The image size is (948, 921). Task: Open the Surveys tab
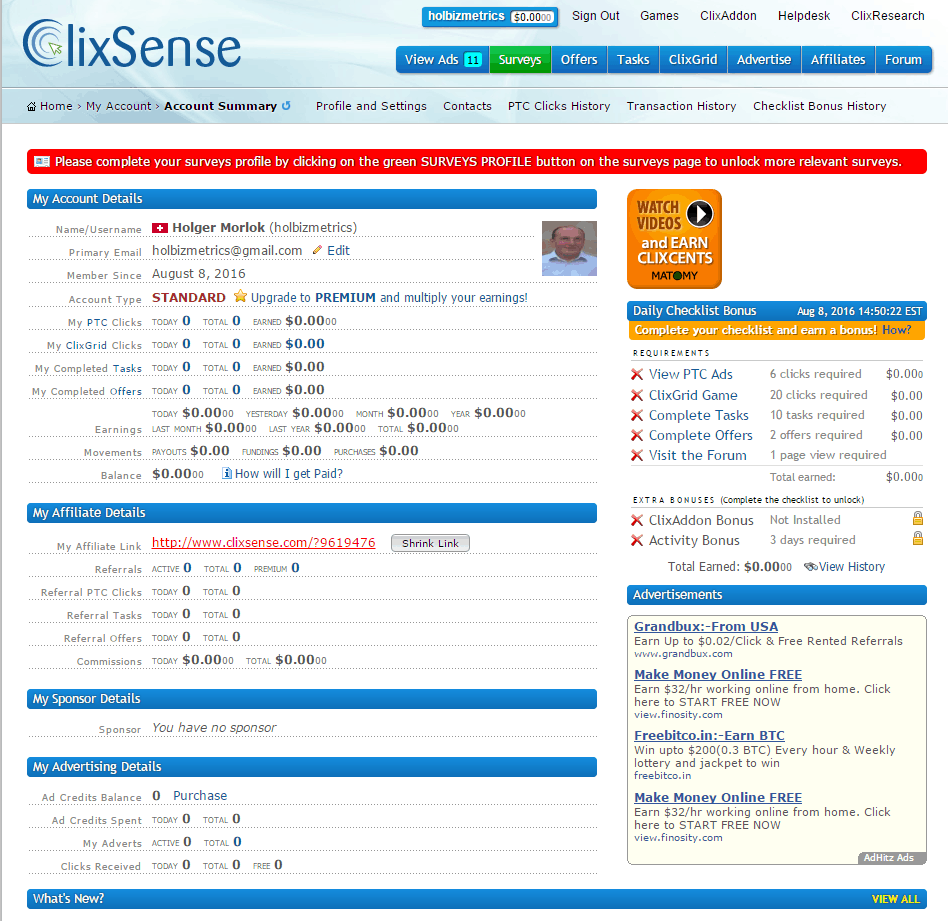(x=520, y=59)
